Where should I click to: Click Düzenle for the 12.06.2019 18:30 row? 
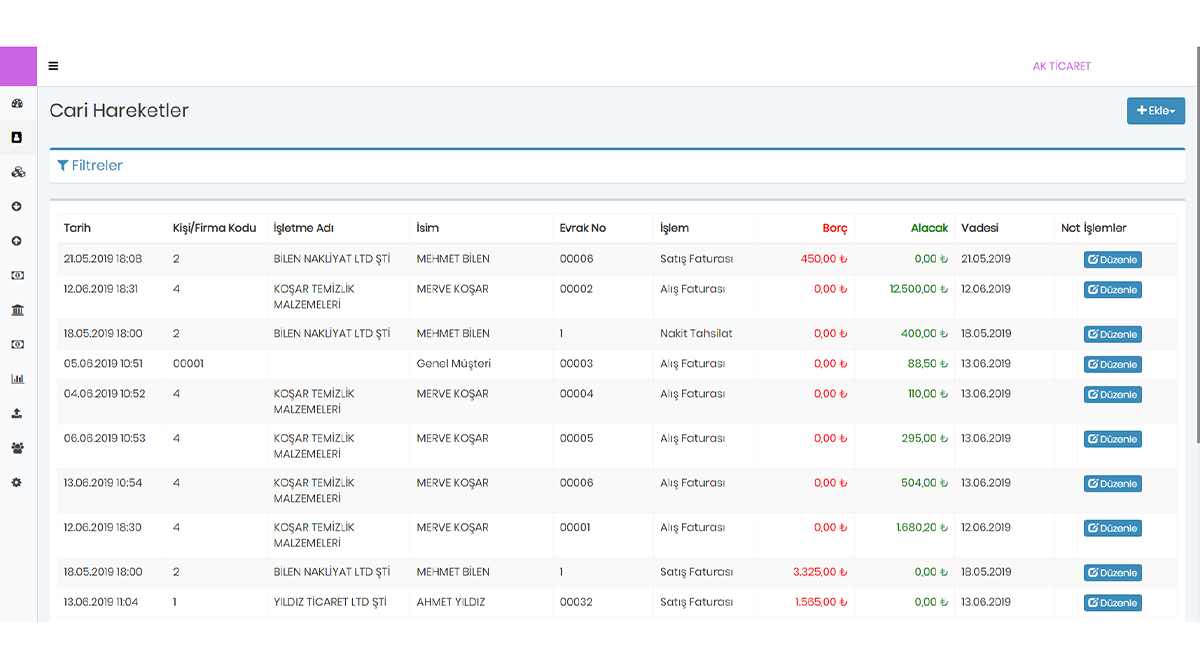[x=1112, y=528]
